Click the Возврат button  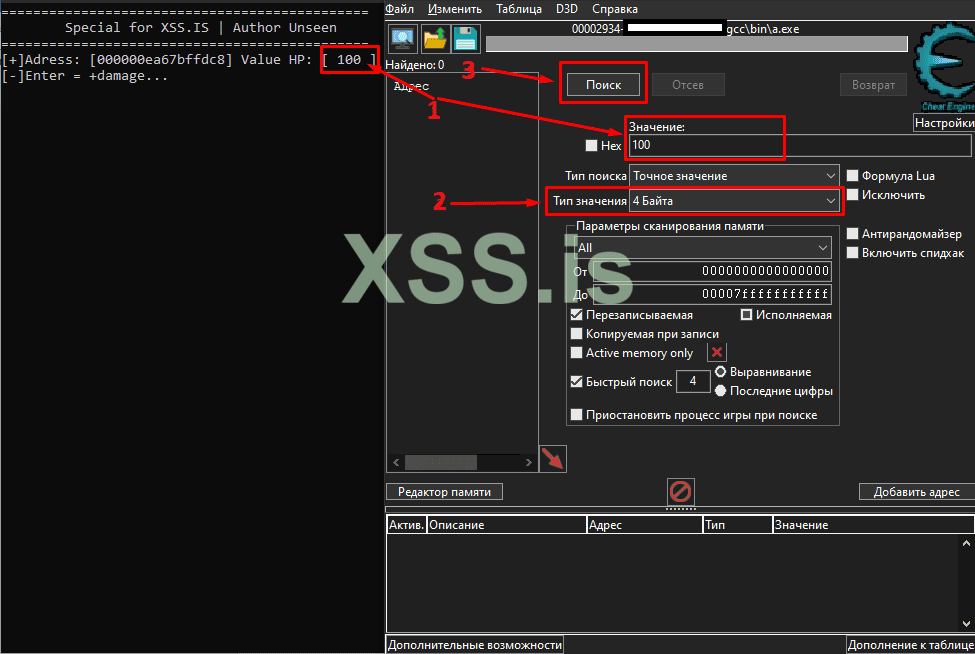click(873, 85)
